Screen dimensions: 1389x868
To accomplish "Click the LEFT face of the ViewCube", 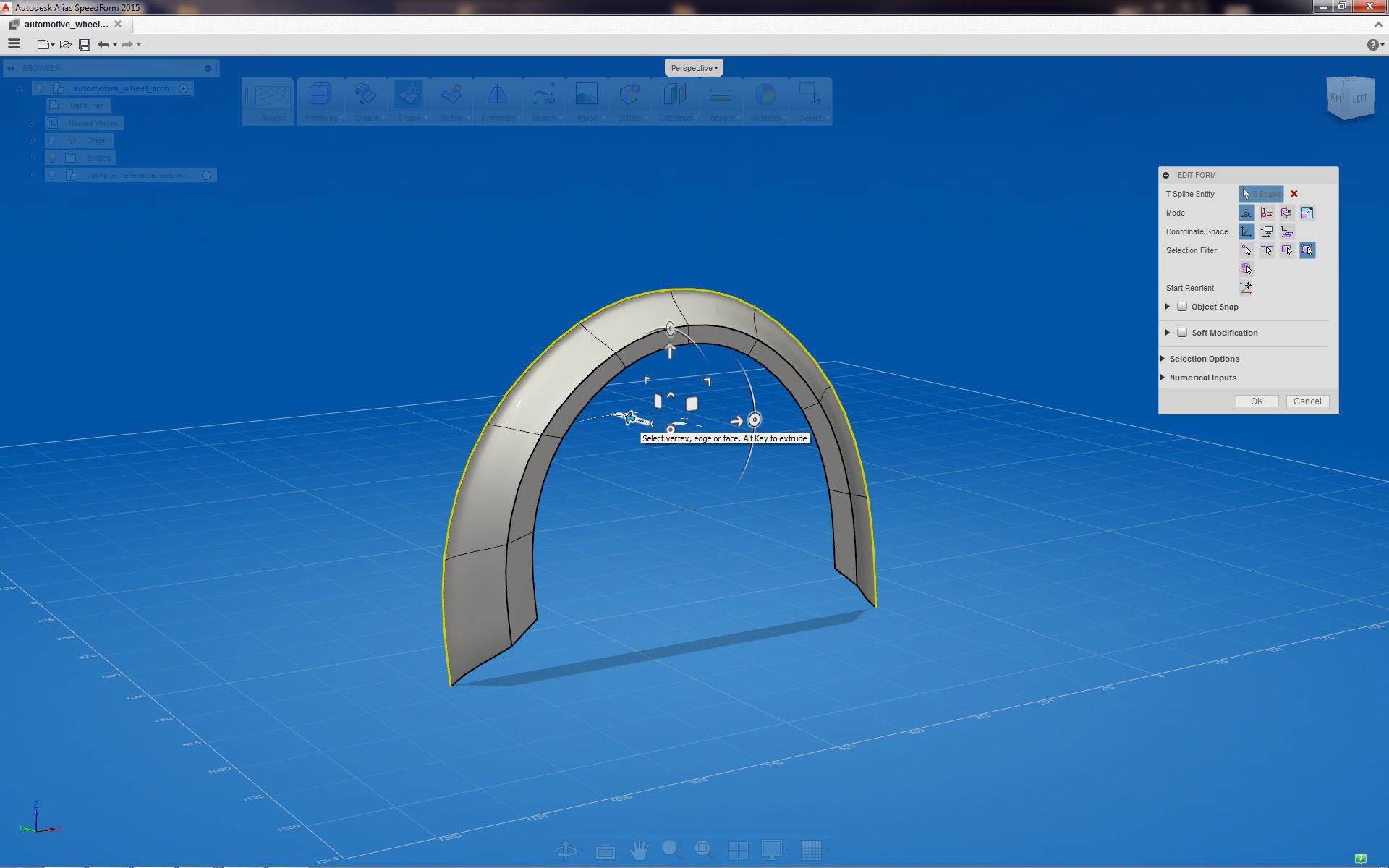I will pos(1359,98).
